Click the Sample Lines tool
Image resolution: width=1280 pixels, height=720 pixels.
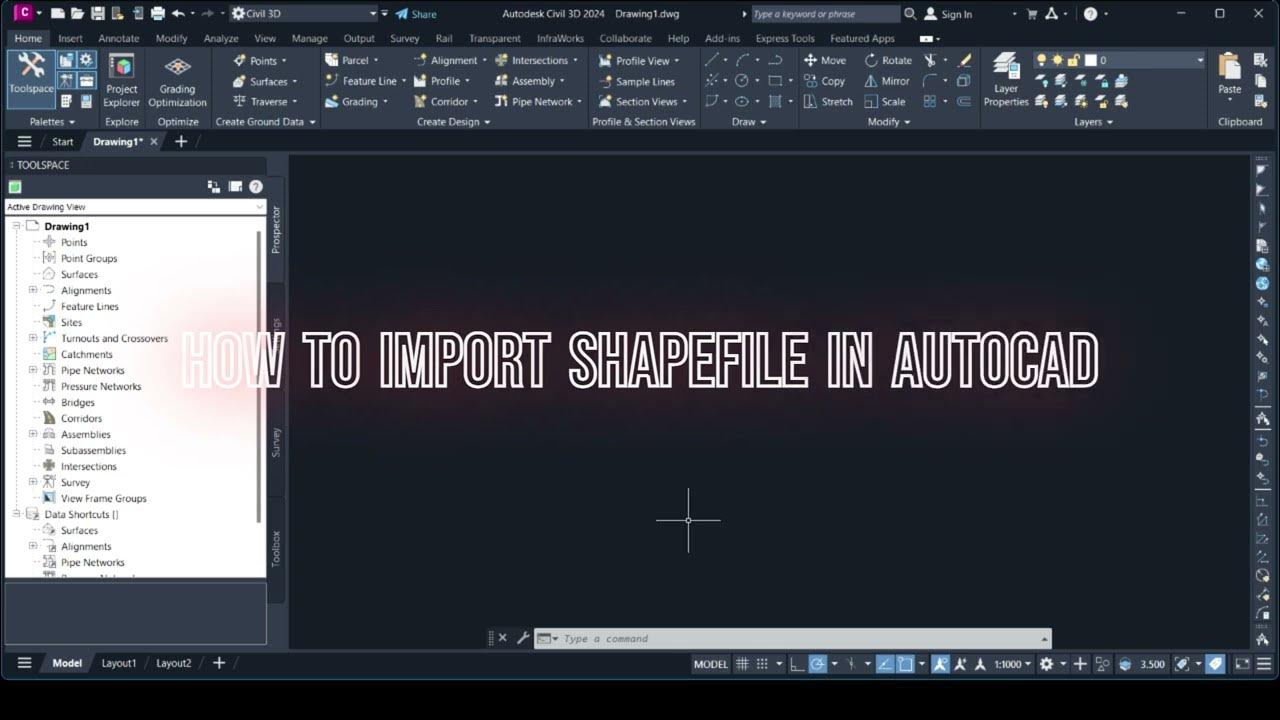[637, 81]
